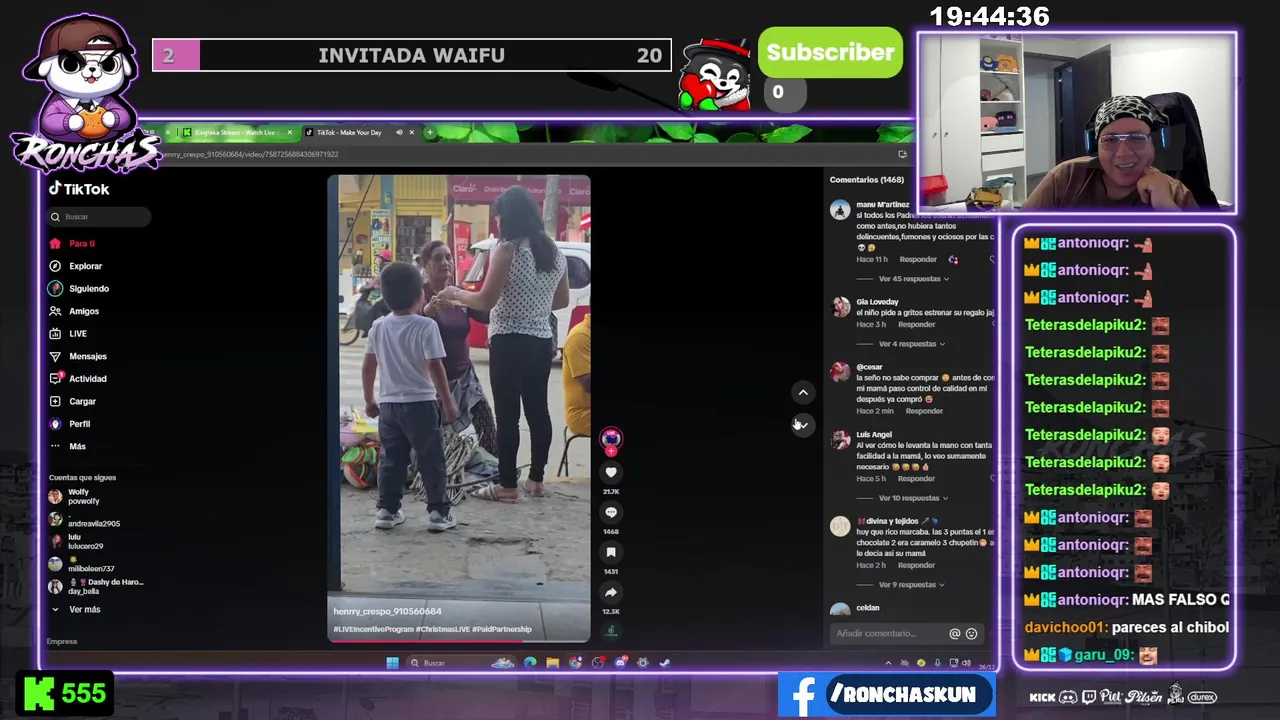1280x720 pixels.
Task: Share the video using the arrow icon
Action: 611,592
